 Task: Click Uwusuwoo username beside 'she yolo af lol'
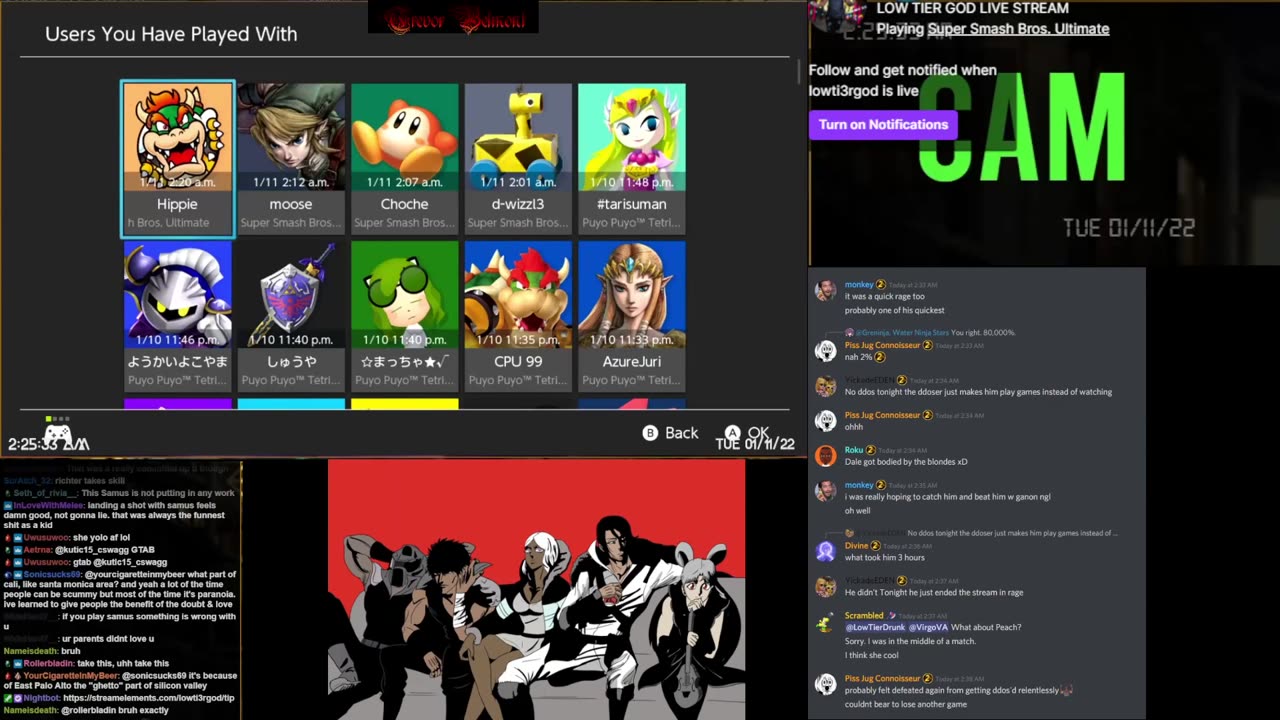point(46,537)
